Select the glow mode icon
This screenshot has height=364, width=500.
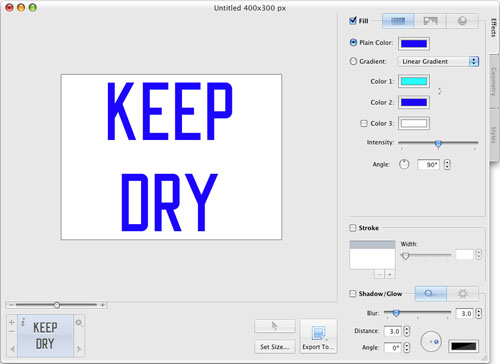(463, 294)
